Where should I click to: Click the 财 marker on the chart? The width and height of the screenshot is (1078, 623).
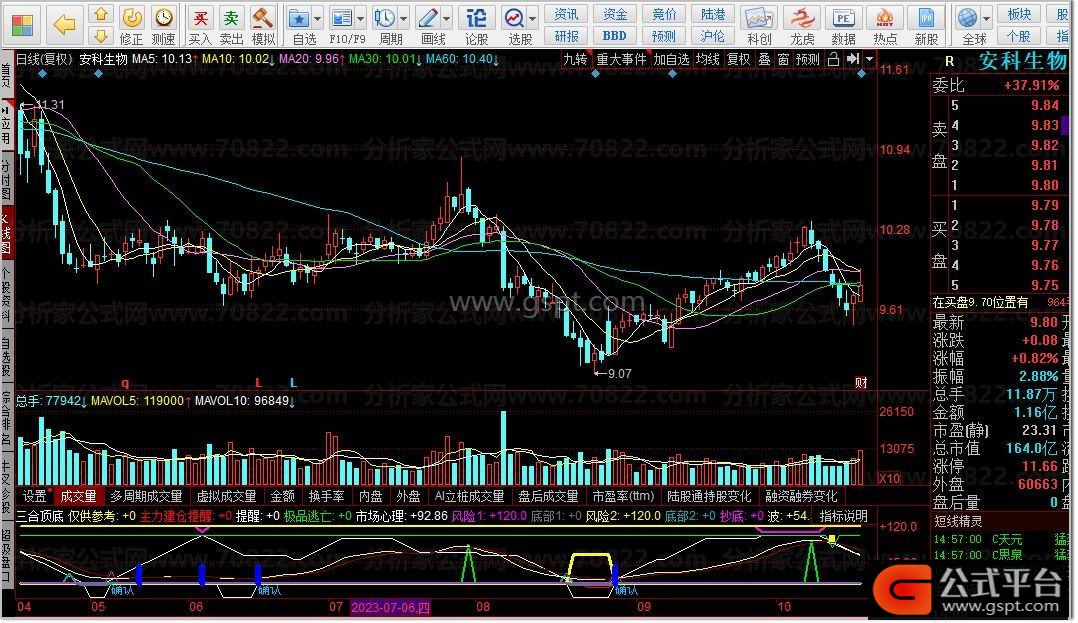point(861,382)
